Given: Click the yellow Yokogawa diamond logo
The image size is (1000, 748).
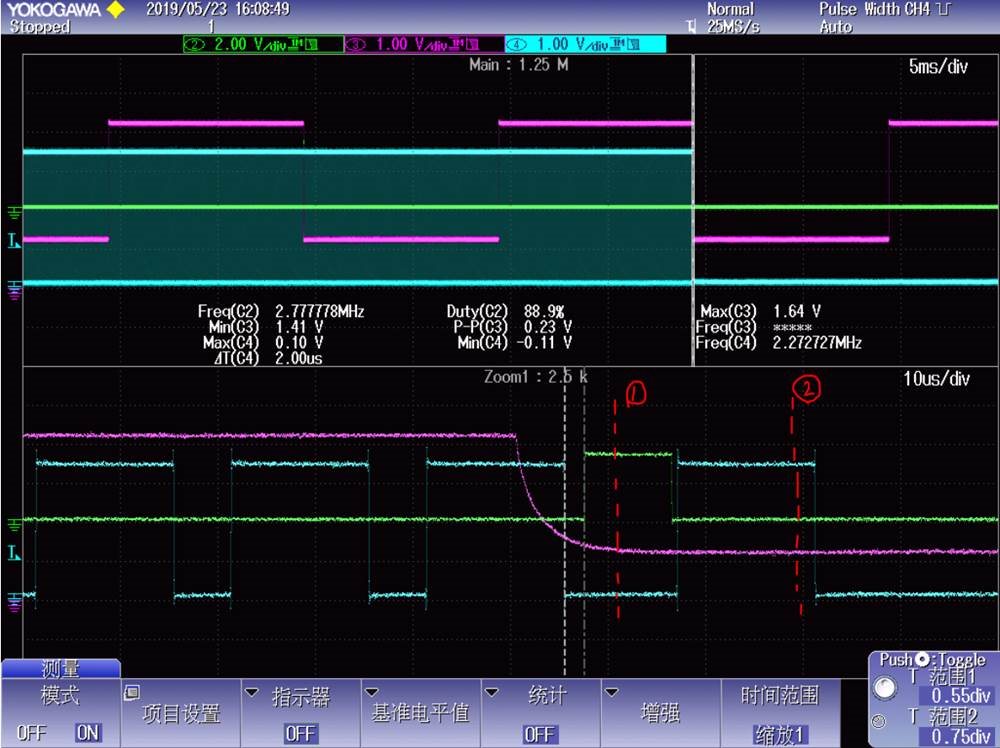Looking at the screenshot, I should point(115,10).
